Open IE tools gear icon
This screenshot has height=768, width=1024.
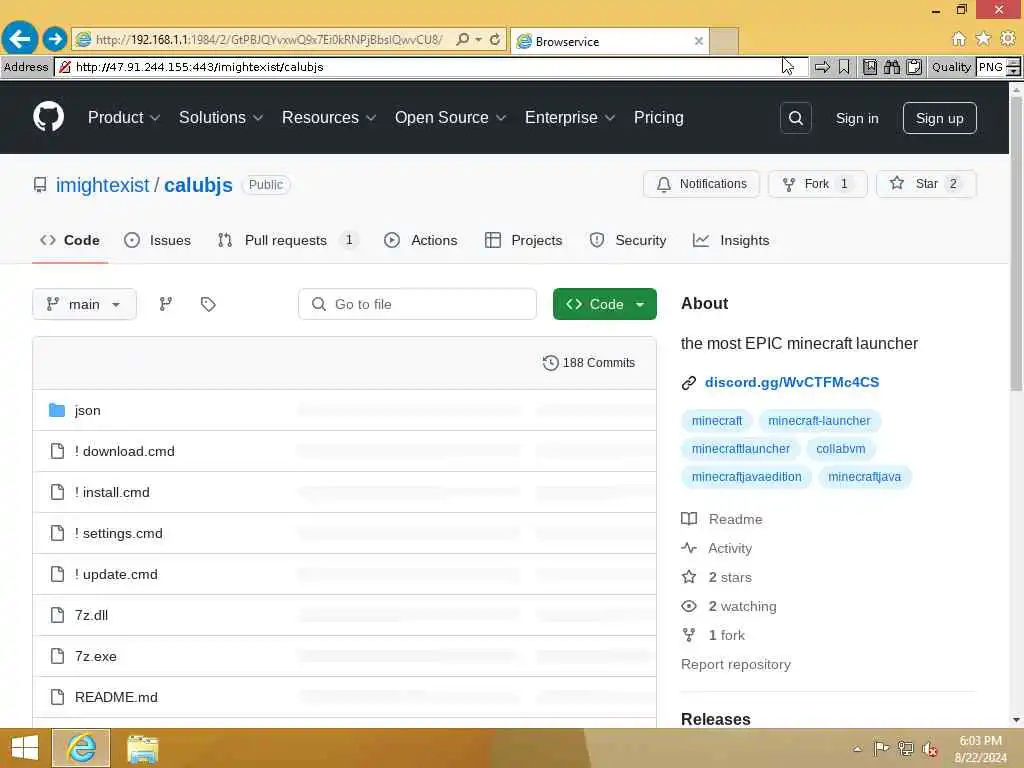coord(1008,39)
